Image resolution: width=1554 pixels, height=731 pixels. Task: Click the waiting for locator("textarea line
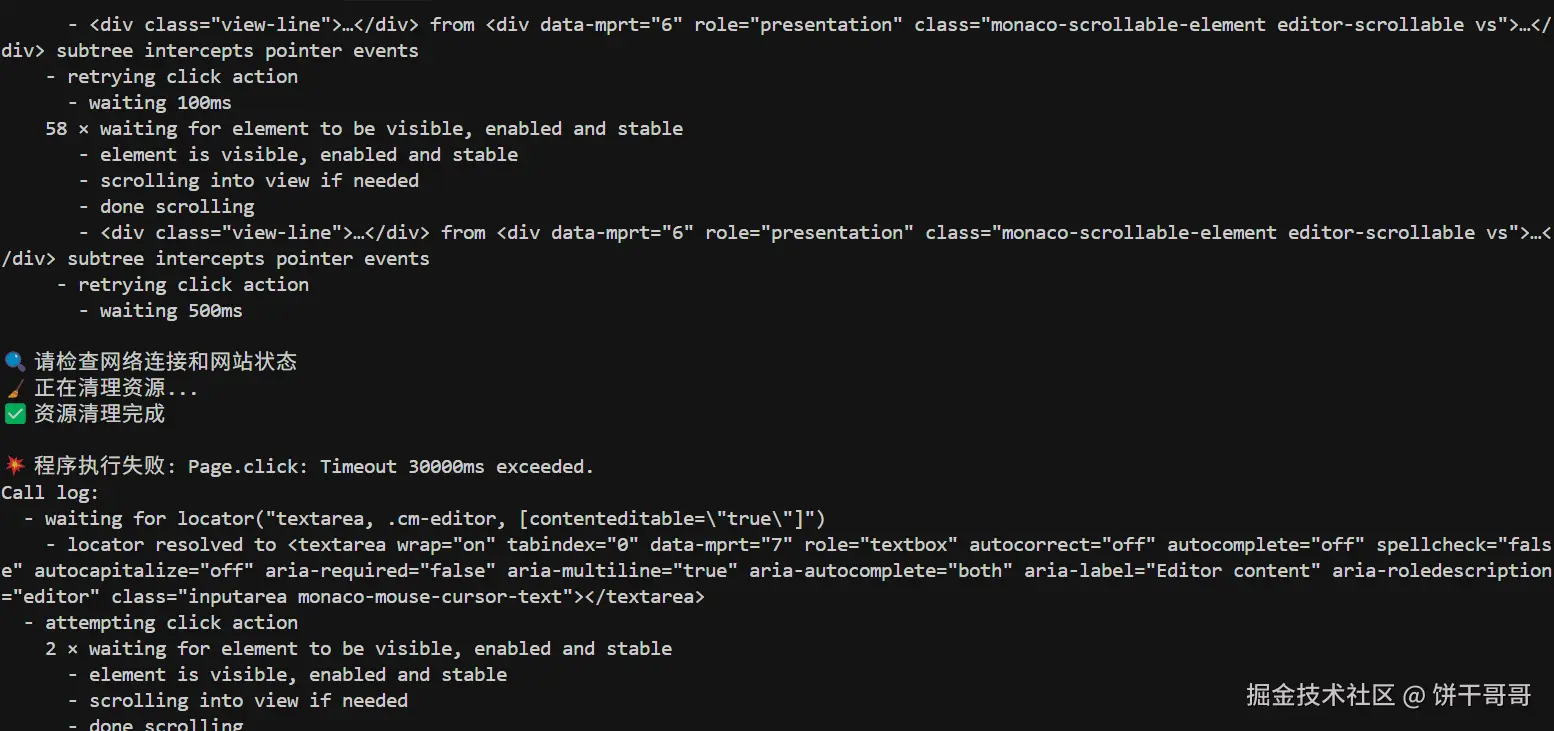pos(434,518)
